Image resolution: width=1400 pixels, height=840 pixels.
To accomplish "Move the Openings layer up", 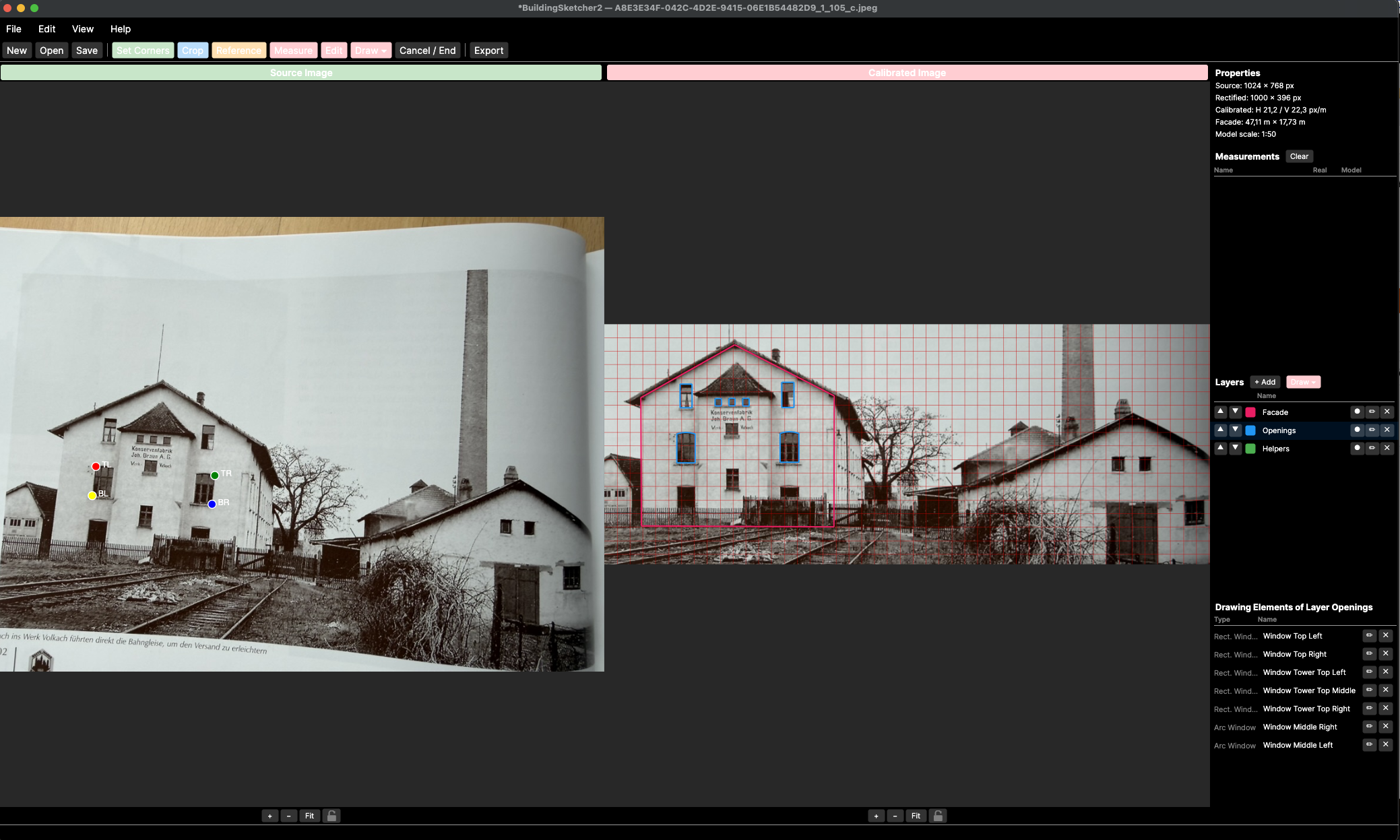I will pos(1220,430).
